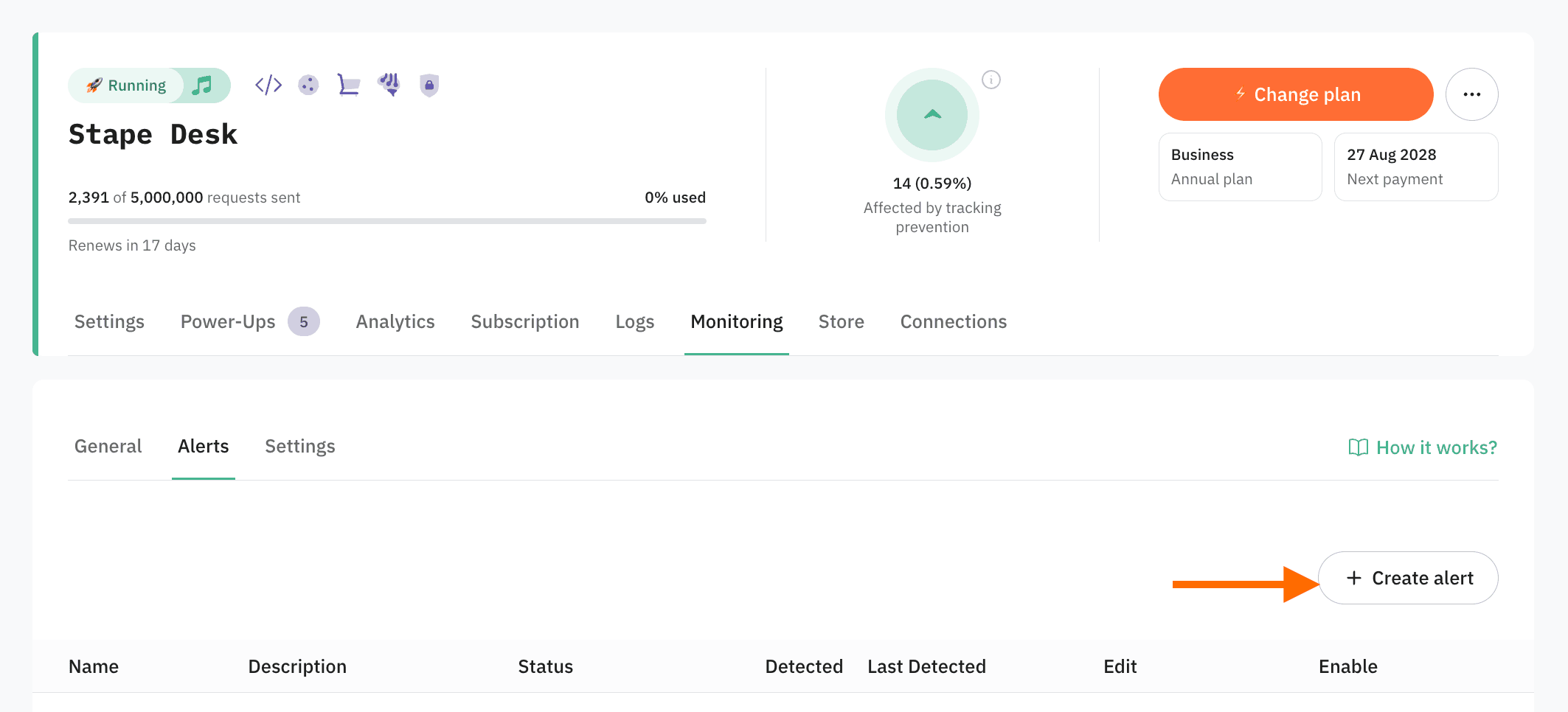
Task: Click the Create alert button
Action: coord(1408,578)
